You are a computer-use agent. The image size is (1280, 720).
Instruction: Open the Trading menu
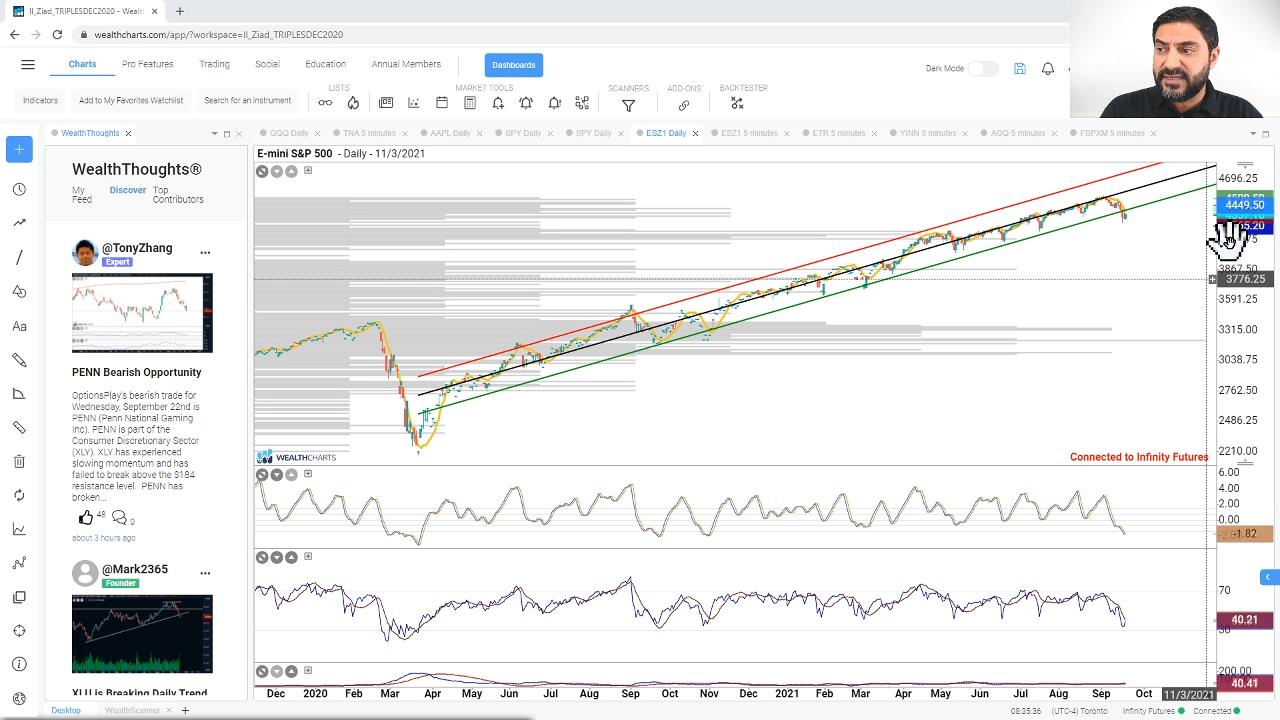pos(214,64)
